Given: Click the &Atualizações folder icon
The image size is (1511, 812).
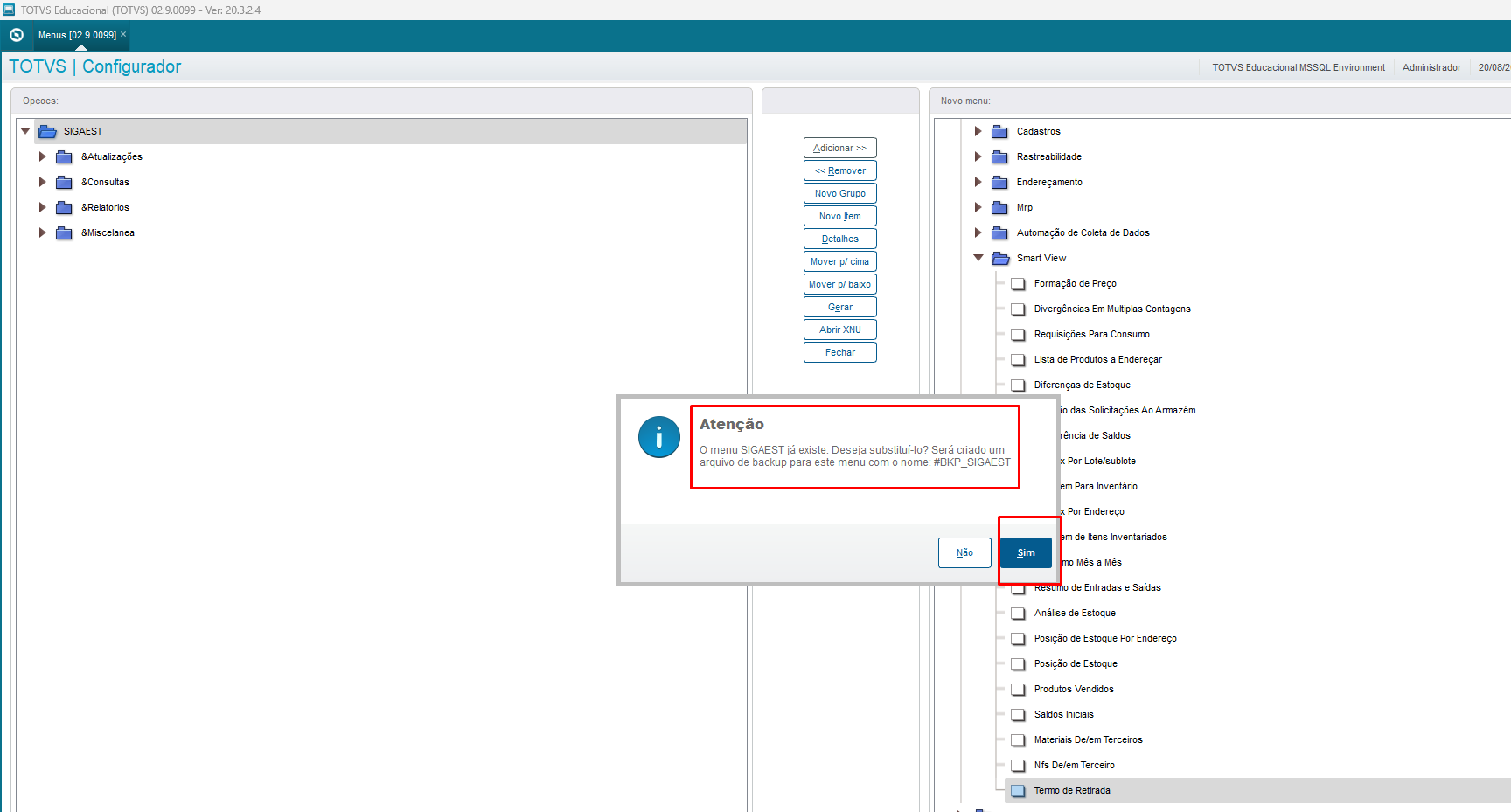Looking at the screenshot, I should click(x=64, y=157).
